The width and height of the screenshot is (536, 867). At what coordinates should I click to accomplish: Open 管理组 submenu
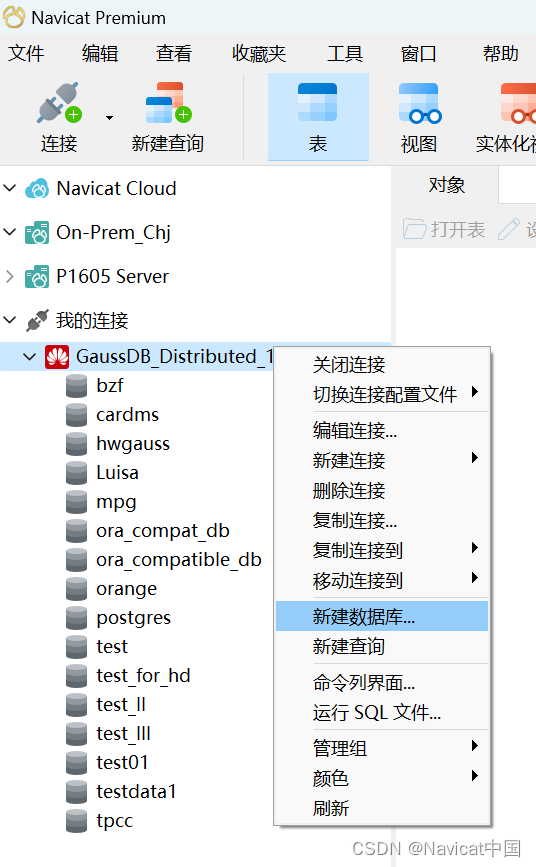pos(382,749)
